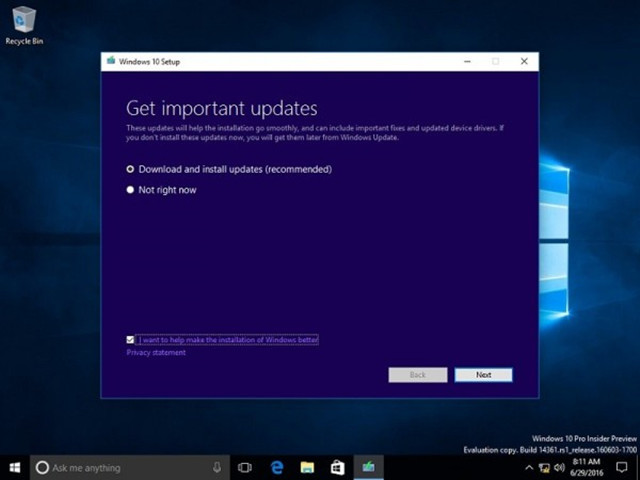Viewport: 640px width, 480px height.
Task: Select Download and install updates option
Action: 131,169
